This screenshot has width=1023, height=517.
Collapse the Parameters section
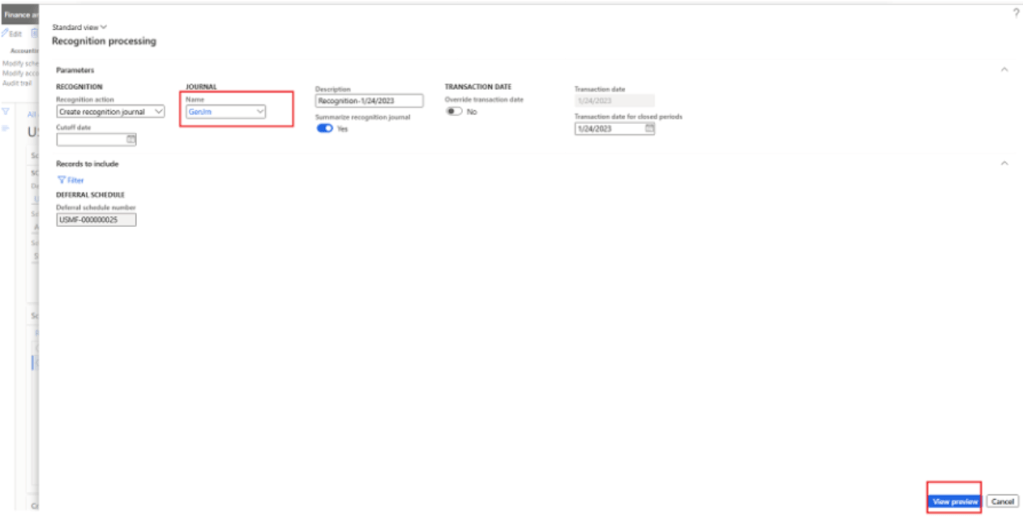click(1004, 69)
